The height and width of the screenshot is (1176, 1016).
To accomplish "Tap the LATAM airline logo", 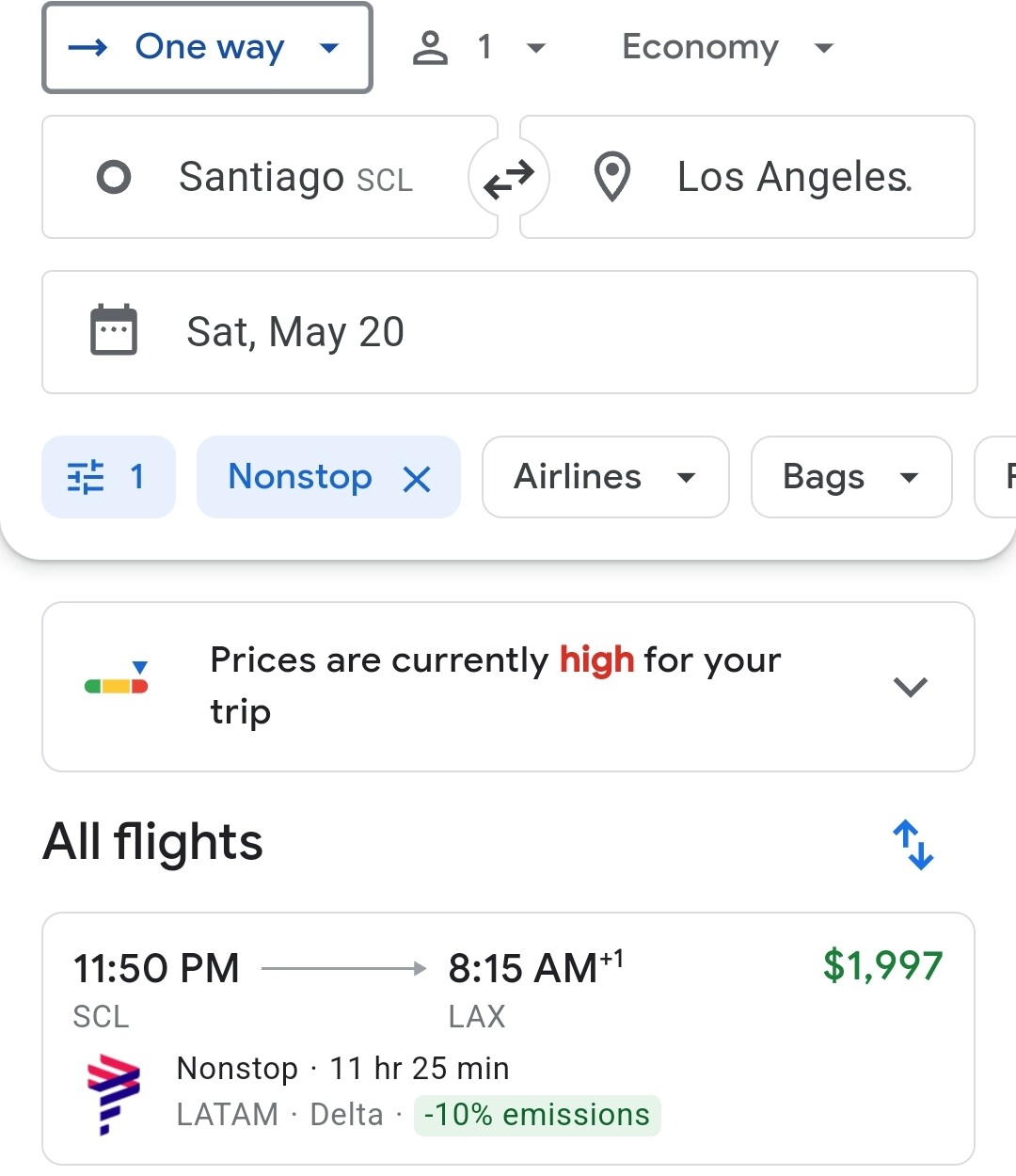I will [113, 1095].
